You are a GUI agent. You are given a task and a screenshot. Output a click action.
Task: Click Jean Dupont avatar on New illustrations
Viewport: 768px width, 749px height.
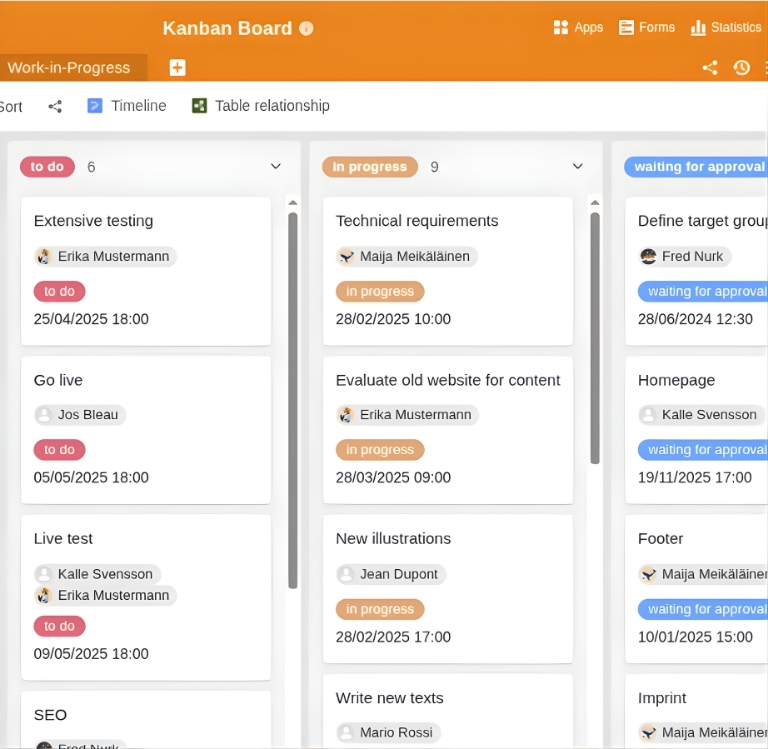(x=346, y=574)
